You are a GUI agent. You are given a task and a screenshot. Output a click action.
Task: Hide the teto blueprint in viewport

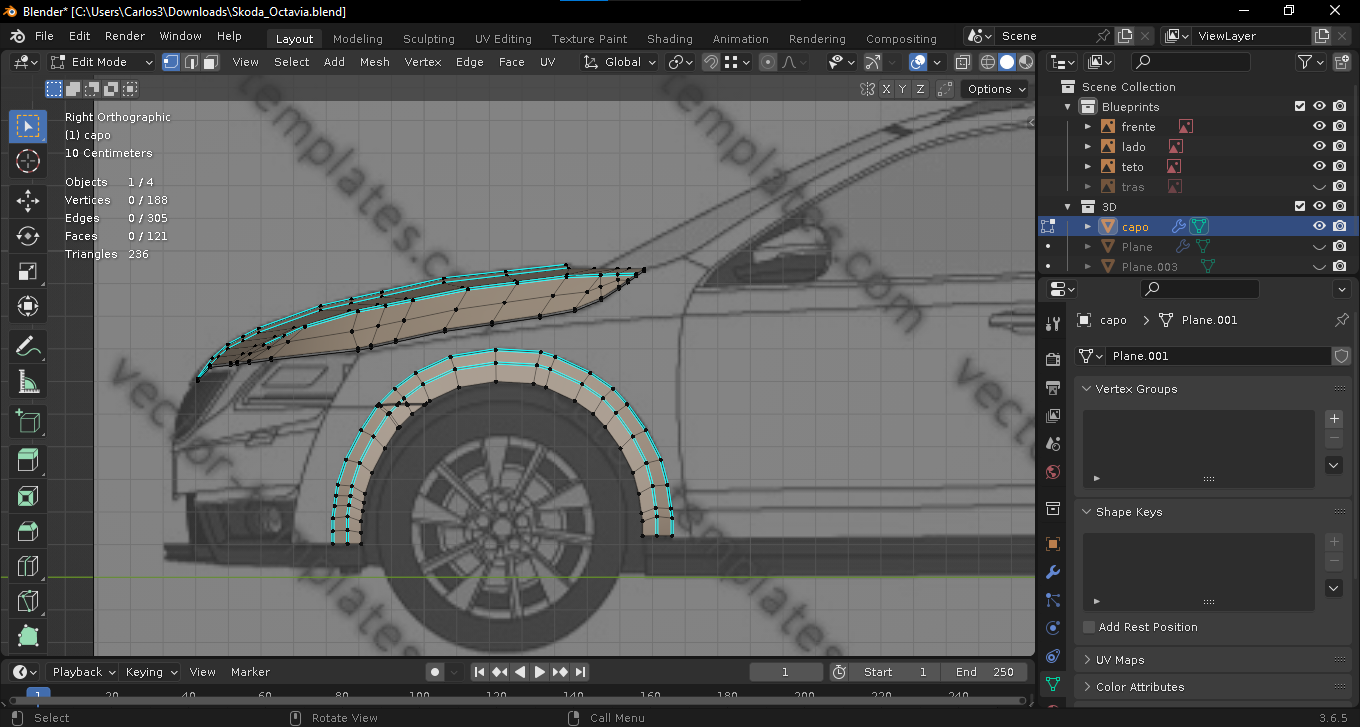click(x=1319, y=166)
